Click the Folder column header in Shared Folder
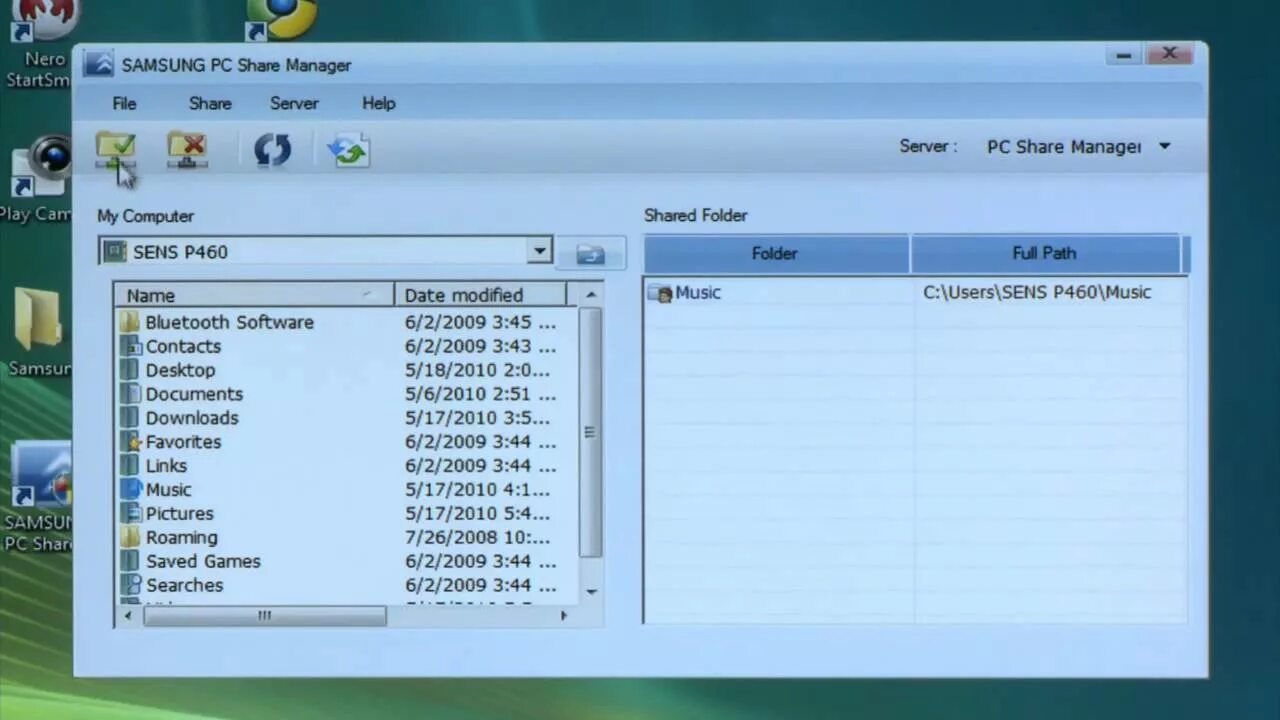Viewport: 1280px width, 720px height. tap(776, 254)
